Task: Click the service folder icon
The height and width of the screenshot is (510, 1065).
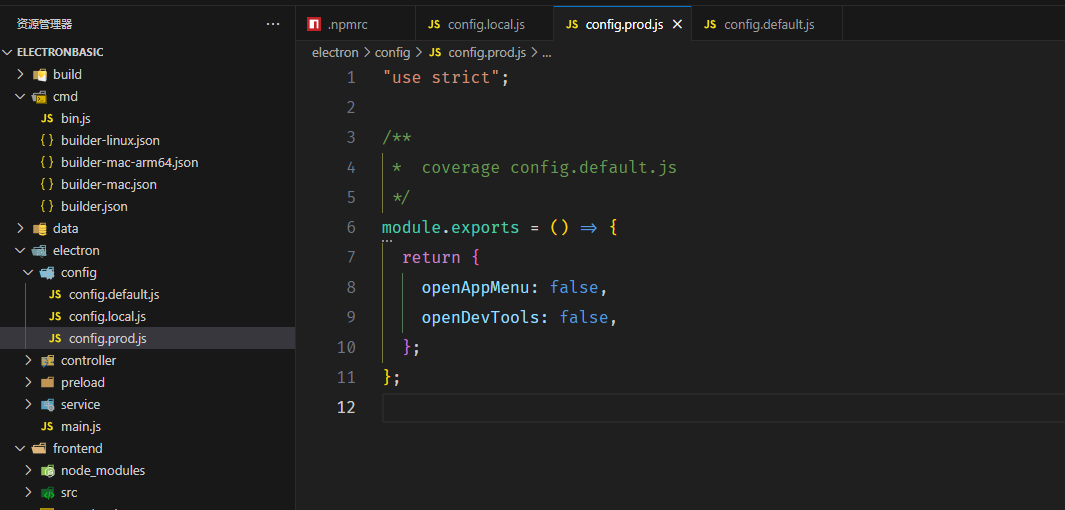Action: click(x=47, y=404)
